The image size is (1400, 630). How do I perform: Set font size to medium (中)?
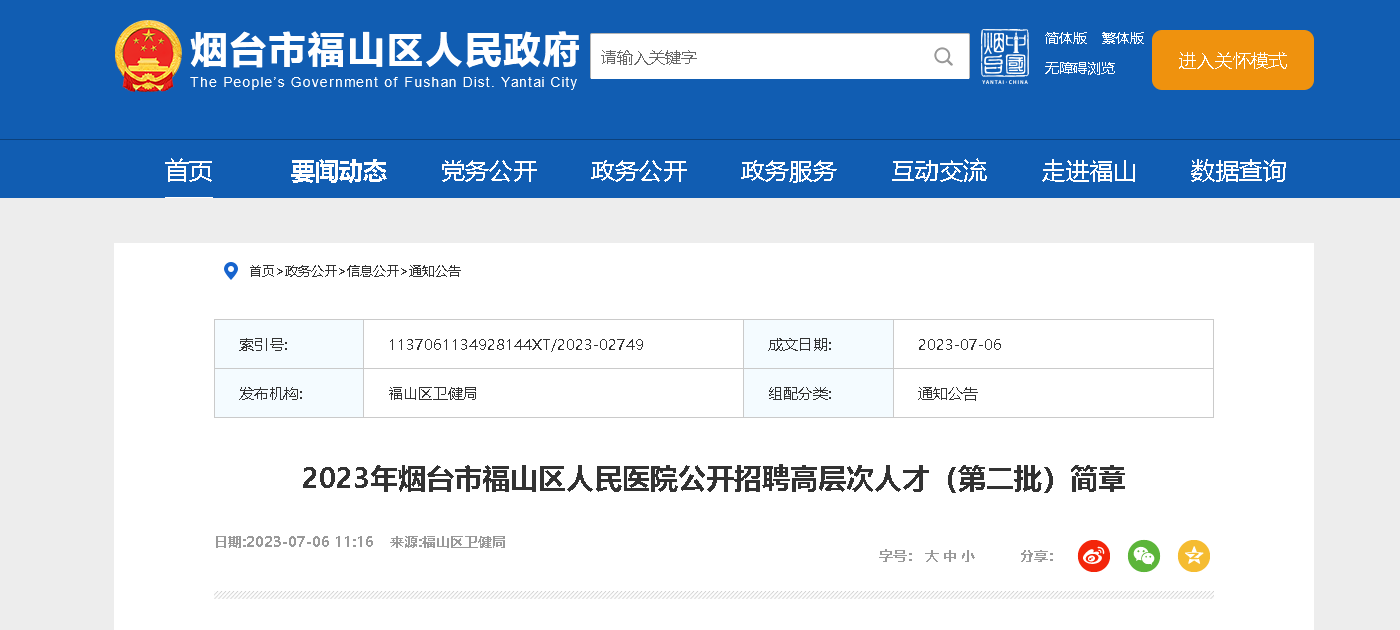point(950,556)
